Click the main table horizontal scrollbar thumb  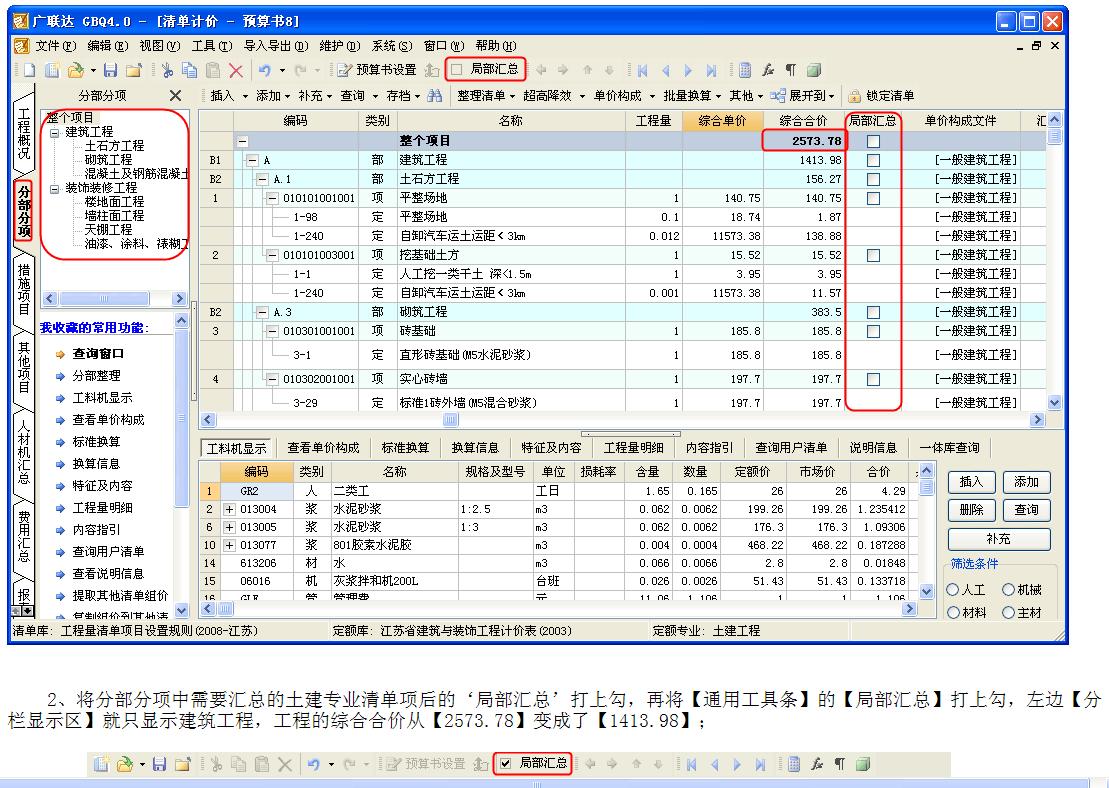pyautogui.click(x=451, y=420)
